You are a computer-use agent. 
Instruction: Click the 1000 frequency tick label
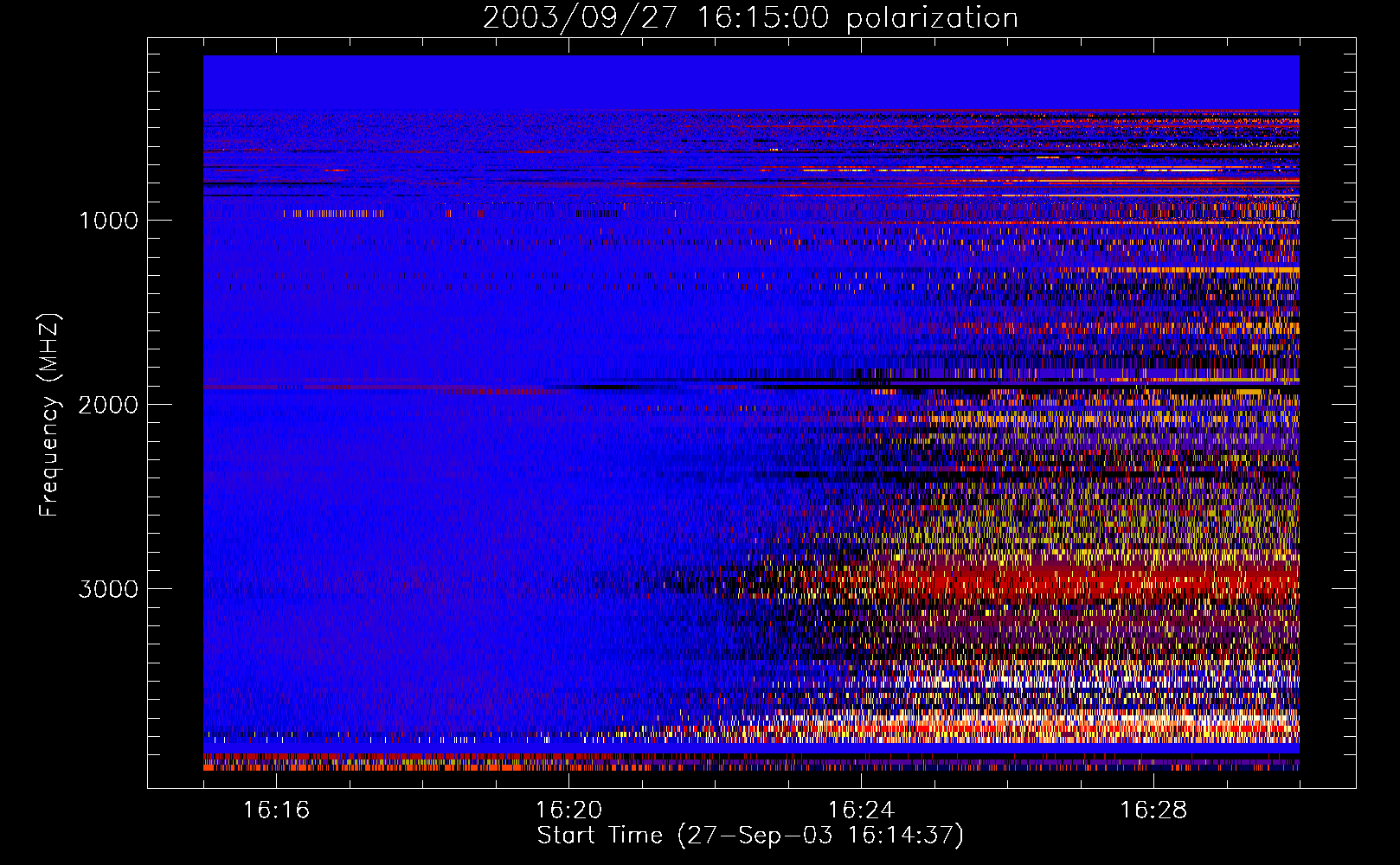click(x=108, y=221)
